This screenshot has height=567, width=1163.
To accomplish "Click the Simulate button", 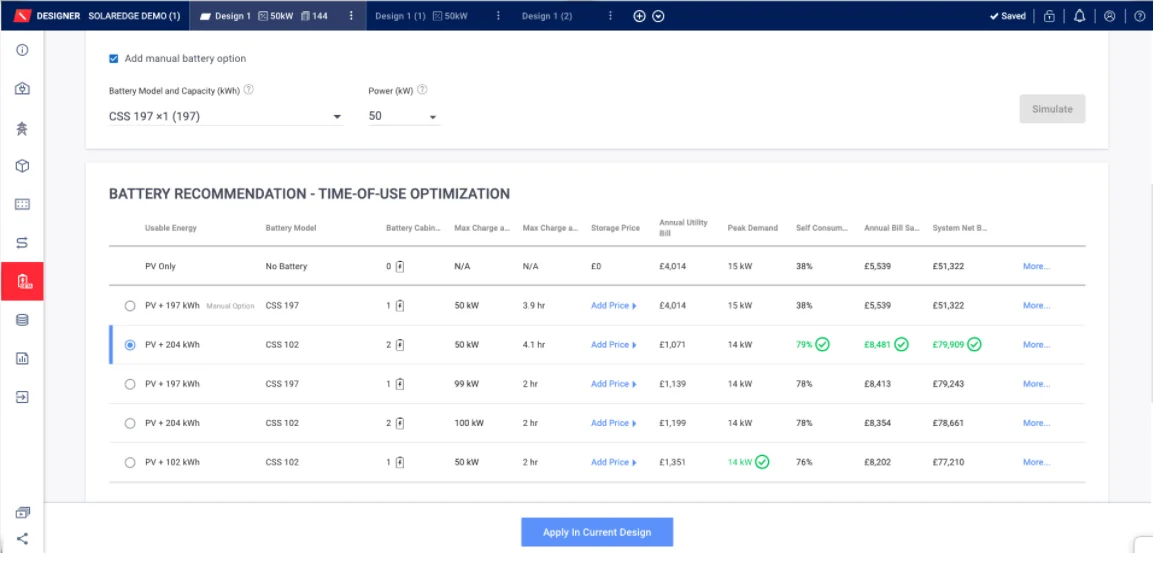I will (x=1052, y=109).
